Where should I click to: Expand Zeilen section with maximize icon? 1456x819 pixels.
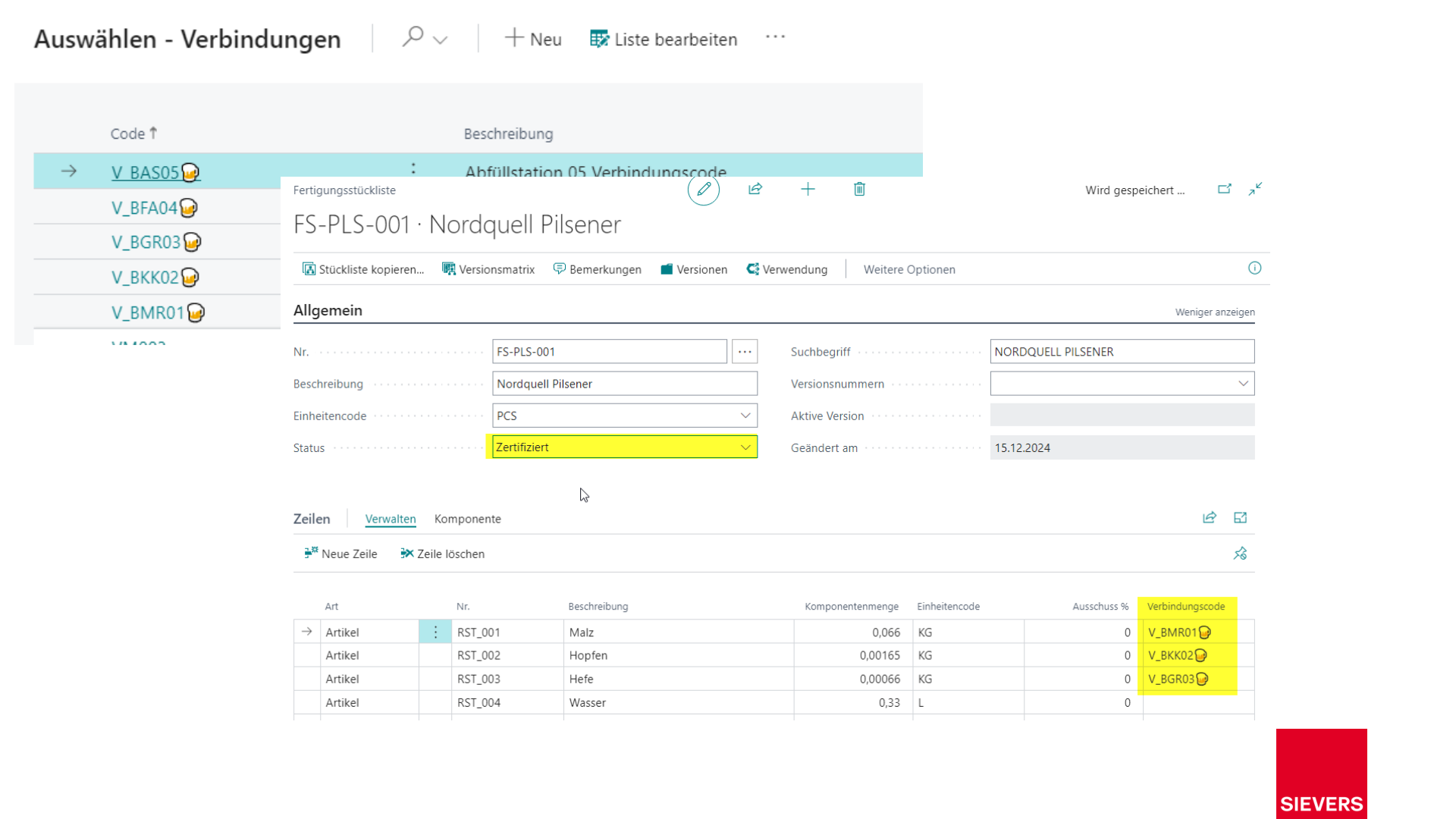click(x=1241, y=518)
